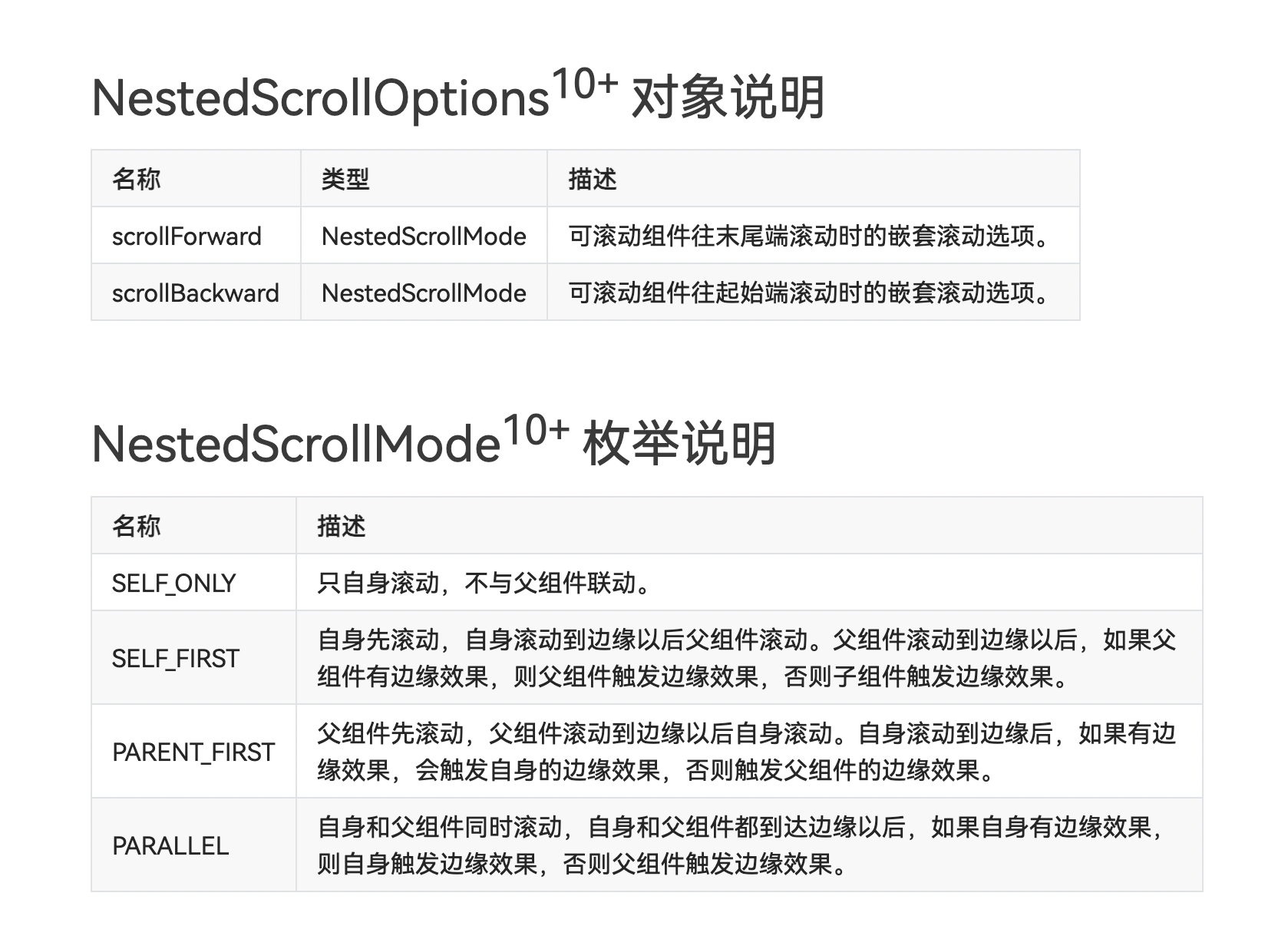Click the 描述 header of the enum table
1288x949 pixels.
point(341,526)
